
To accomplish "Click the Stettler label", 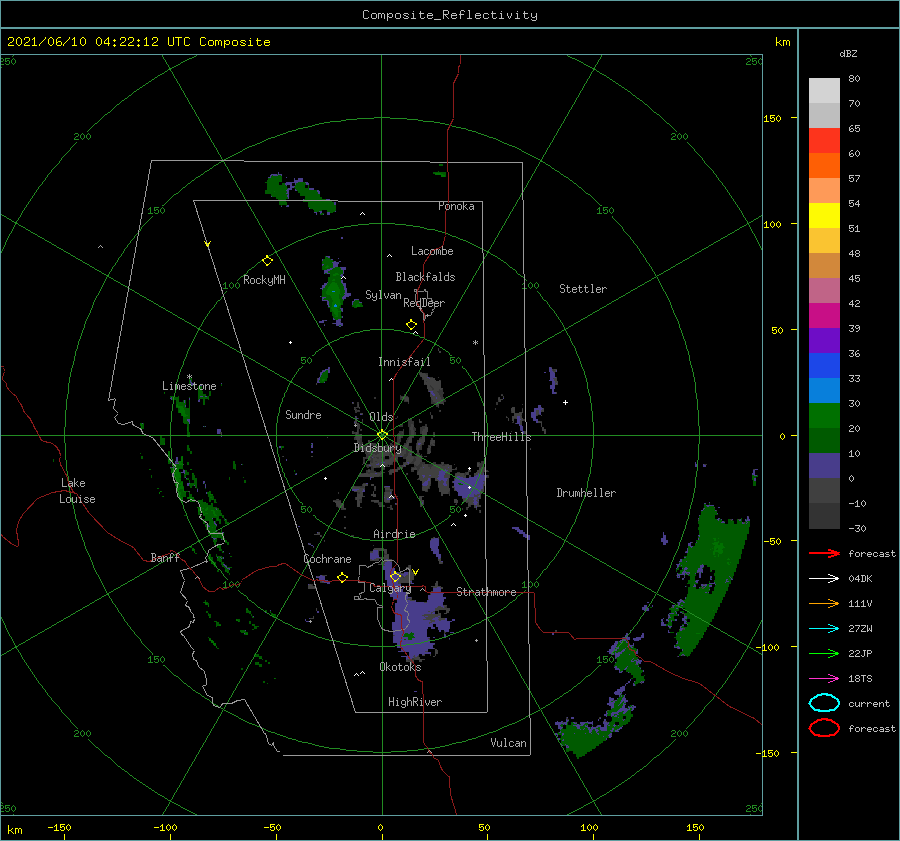I will 583,289.
